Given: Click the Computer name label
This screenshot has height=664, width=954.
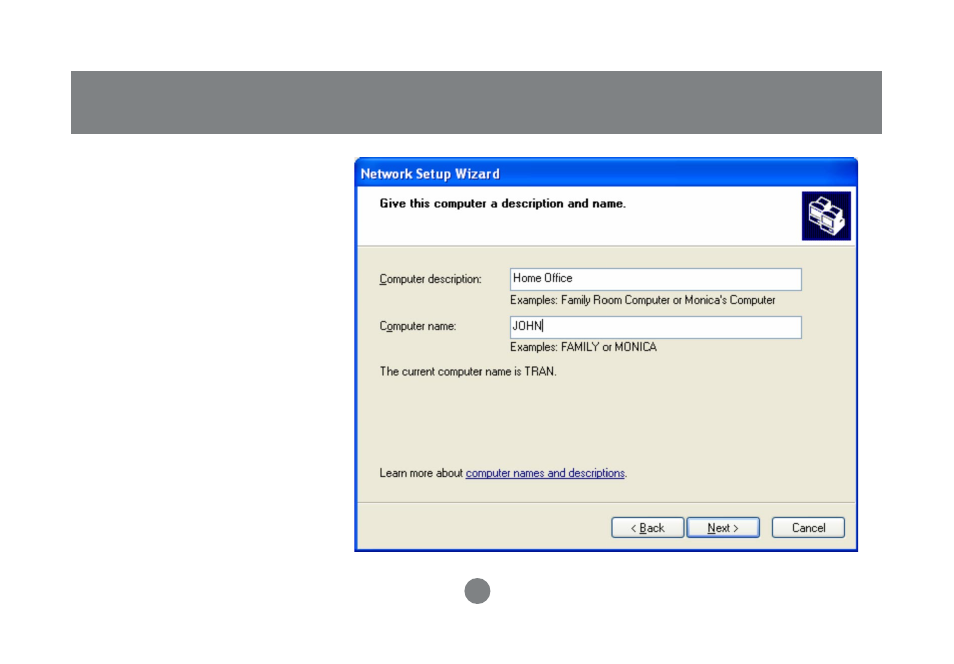Looking at the screenshot, I should [x=417, y=326].
